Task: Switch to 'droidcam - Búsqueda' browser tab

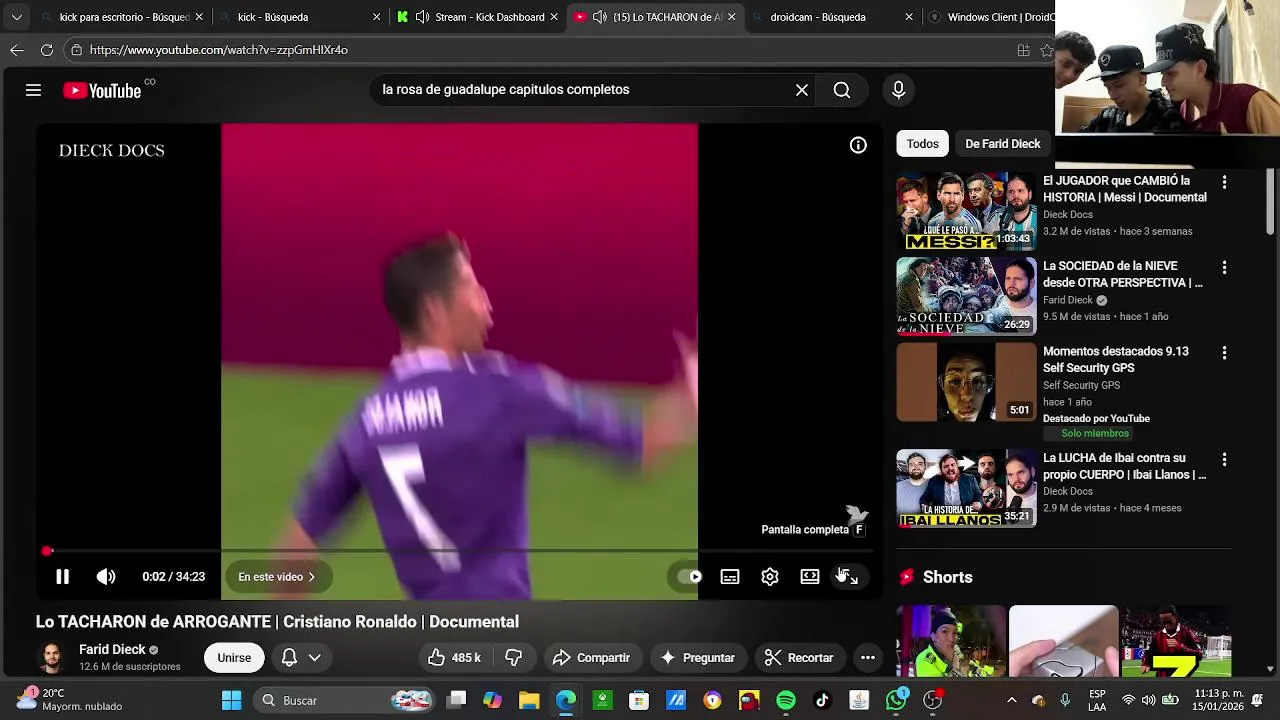Action: coord(832,17)
